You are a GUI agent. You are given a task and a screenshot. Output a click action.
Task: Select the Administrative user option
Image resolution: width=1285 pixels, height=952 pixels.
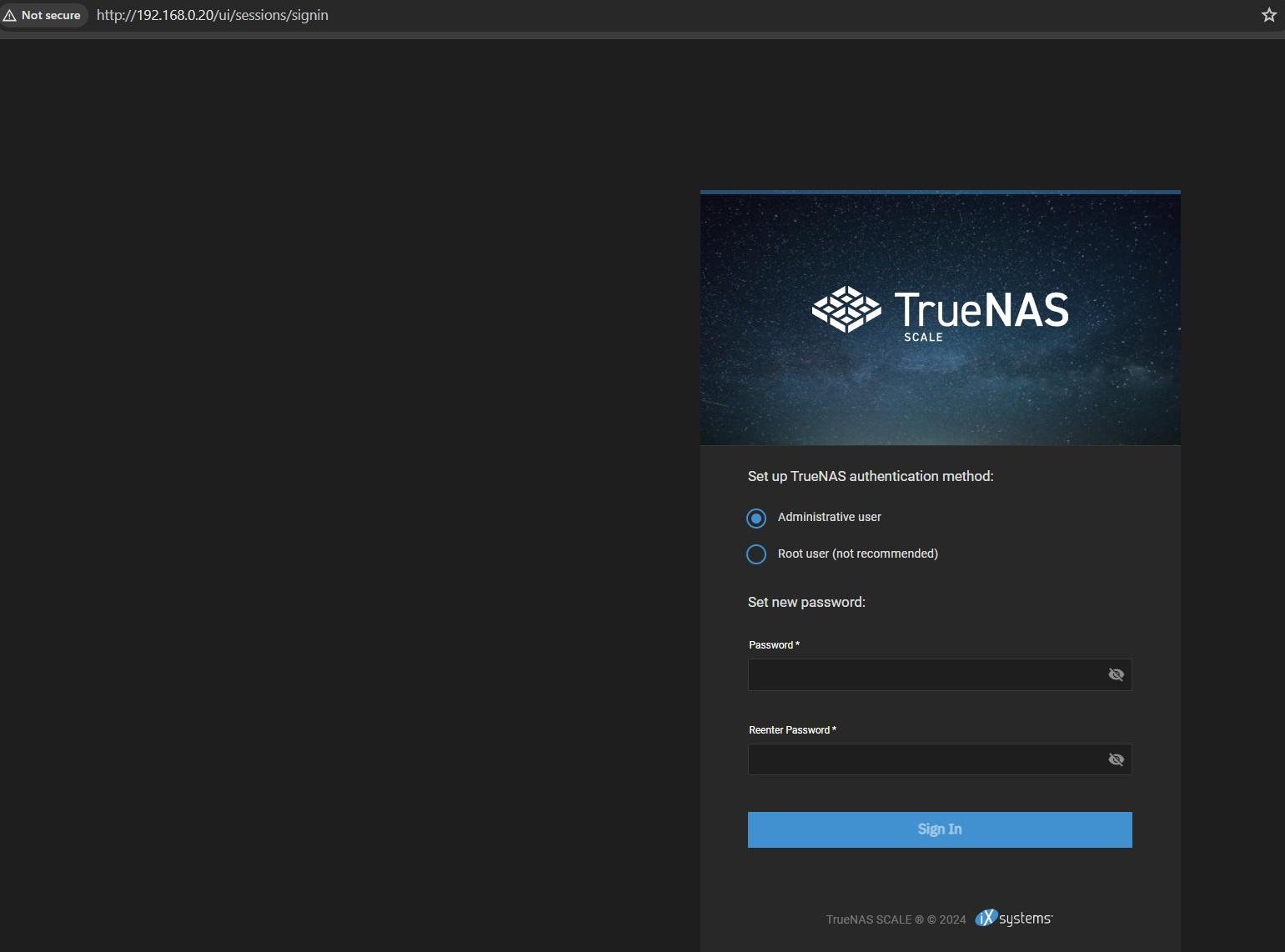pyautogui.click(x=756, y=518)
